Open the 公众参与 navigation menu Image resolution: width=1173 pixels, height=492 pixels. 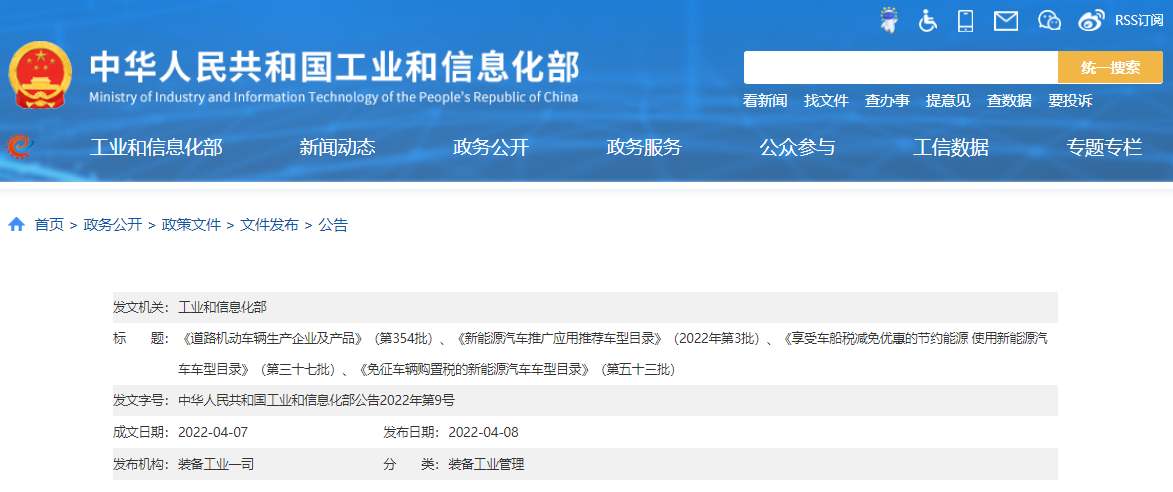797,147
